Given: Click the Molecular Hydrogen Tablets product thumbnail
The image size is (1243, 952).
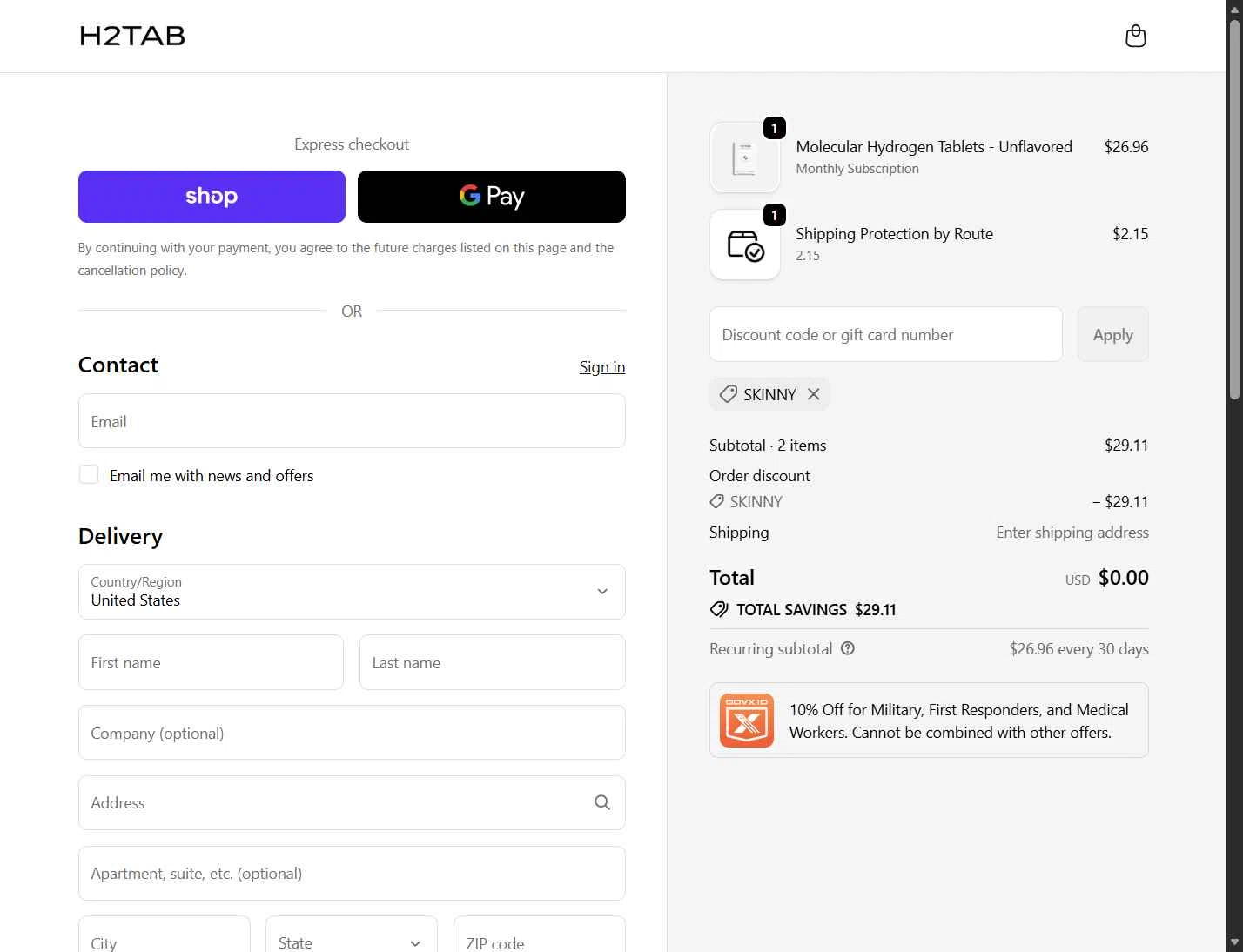Looking at the screenshot, I should click(x=745, y=158).
